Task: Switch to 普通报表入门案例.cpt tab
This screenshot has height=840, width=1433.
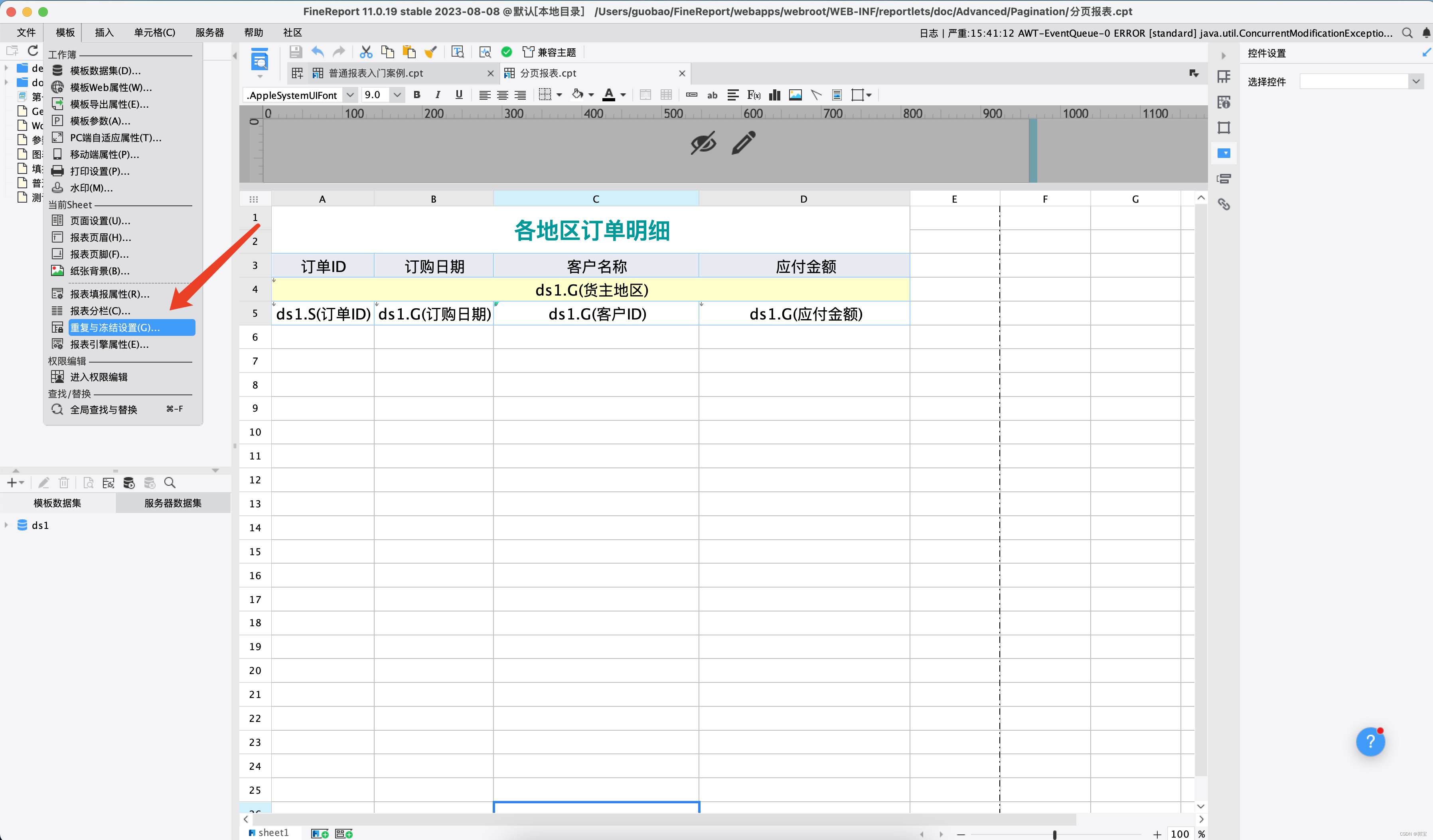Action: click(x=376, y=73)
